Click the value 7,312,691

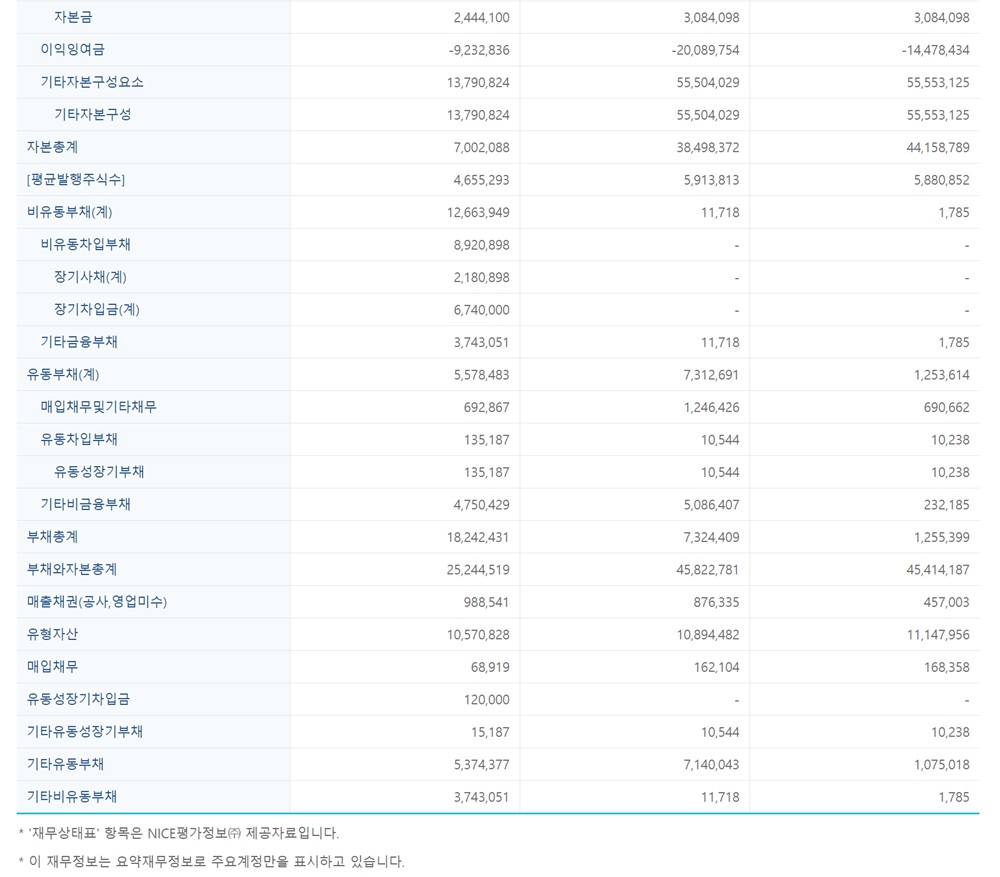pos(712,375)
